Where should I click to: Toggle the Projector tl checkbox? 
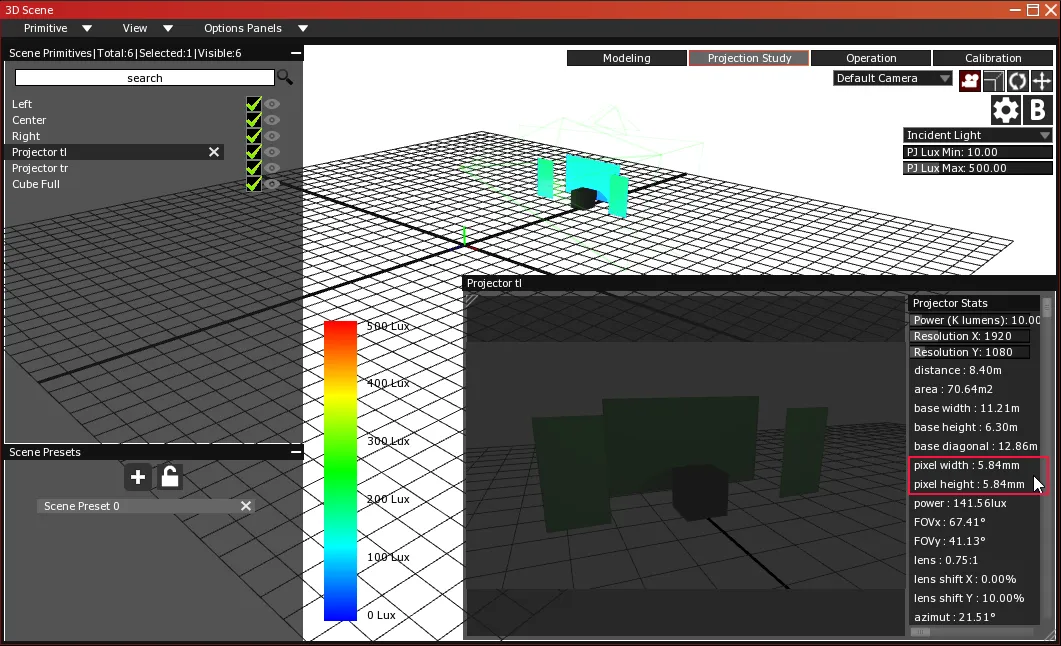point(254,152)
